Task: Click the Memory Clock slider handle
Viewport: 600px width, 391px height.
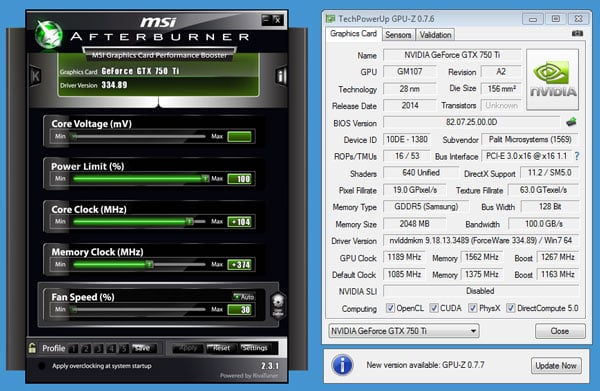Action: point(149,264)
